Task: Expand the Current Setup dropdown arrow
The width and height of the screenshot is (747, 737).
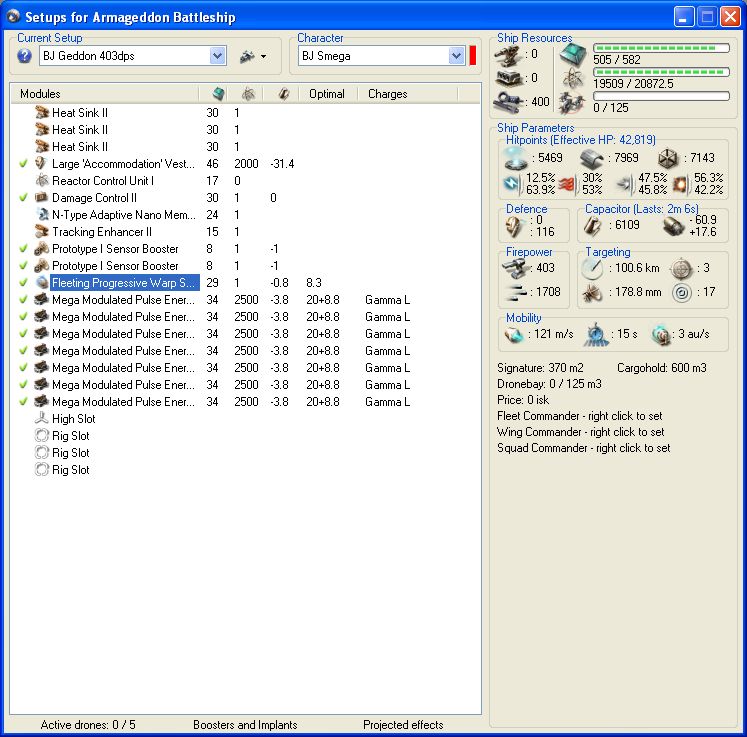Action: pos(217,56)
